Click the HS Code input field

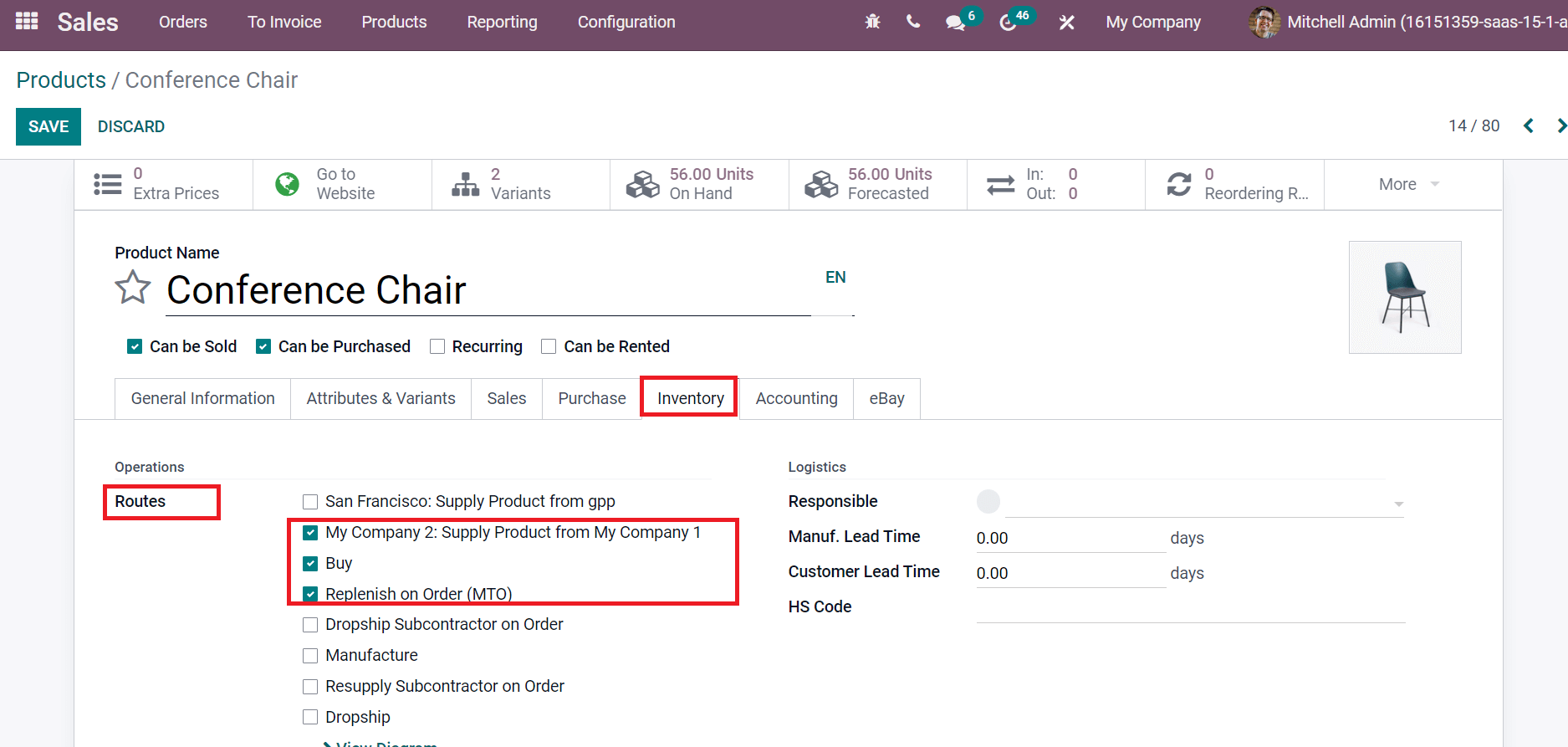click(x=1191, y=607)
